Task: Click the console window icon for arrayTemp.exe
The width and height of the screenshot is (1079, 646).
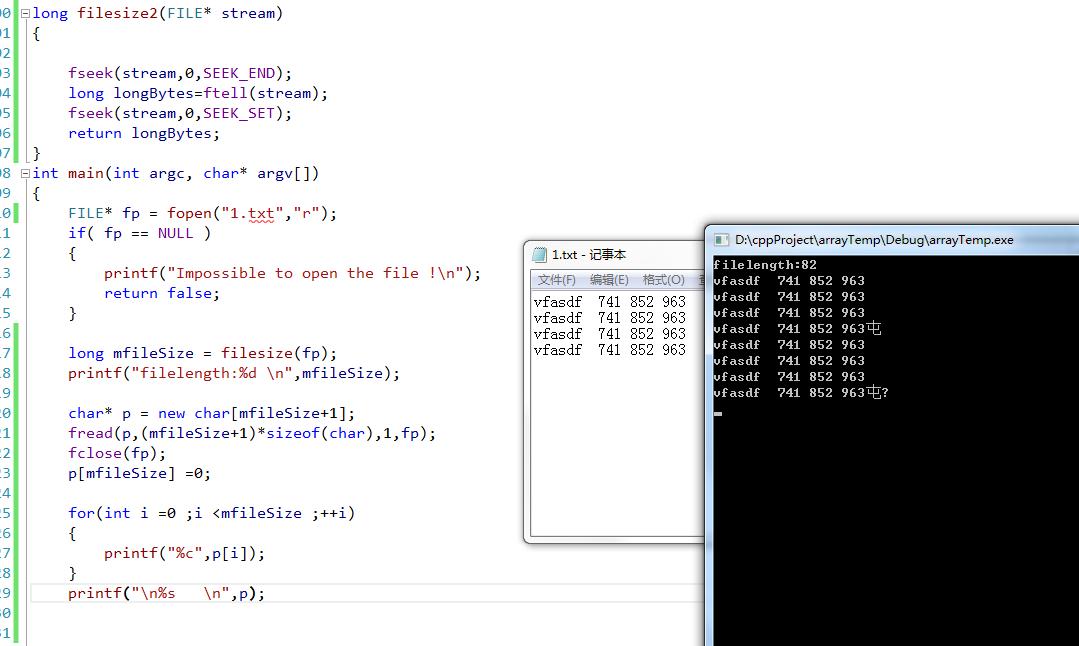Action: point(721,240)
